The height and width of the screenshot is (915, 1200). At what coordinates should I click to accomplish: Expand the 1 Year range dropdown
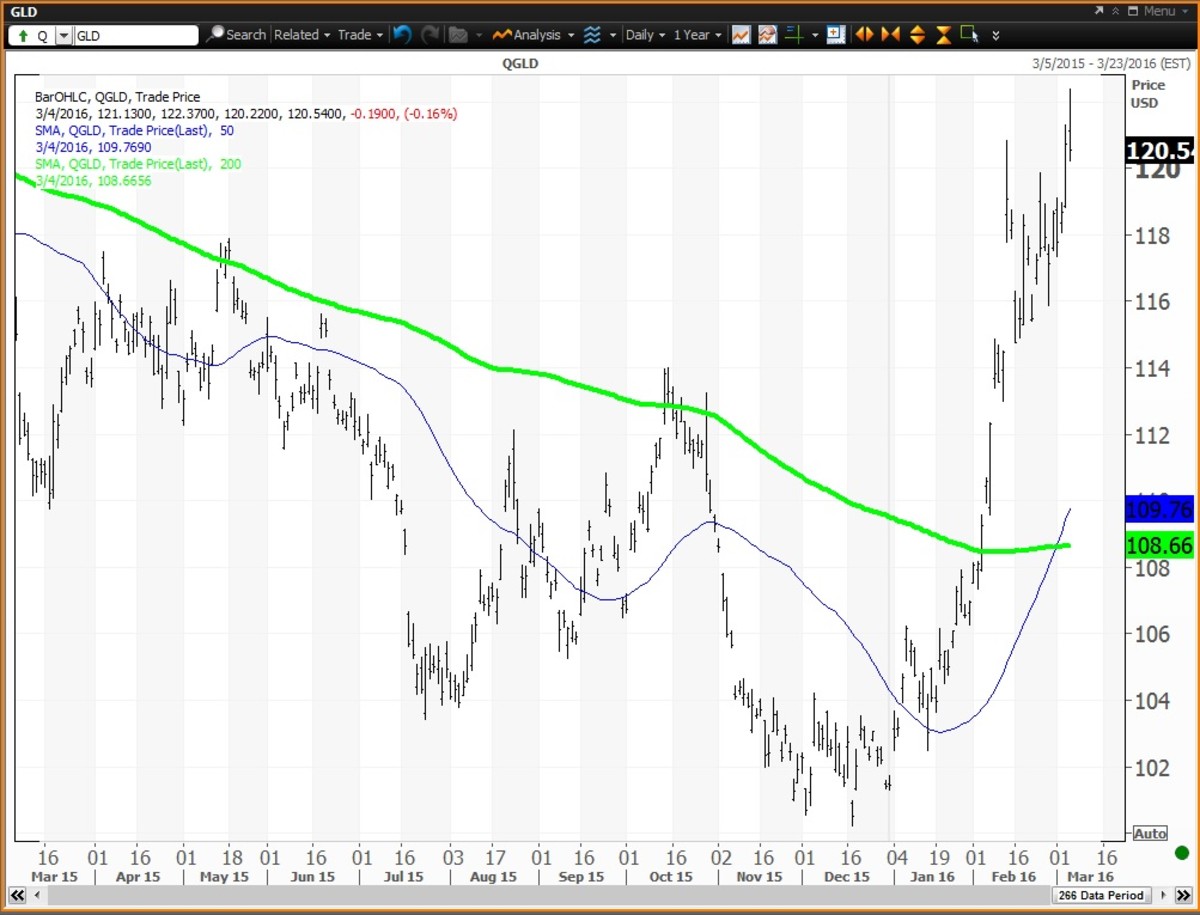pos(696,35)
